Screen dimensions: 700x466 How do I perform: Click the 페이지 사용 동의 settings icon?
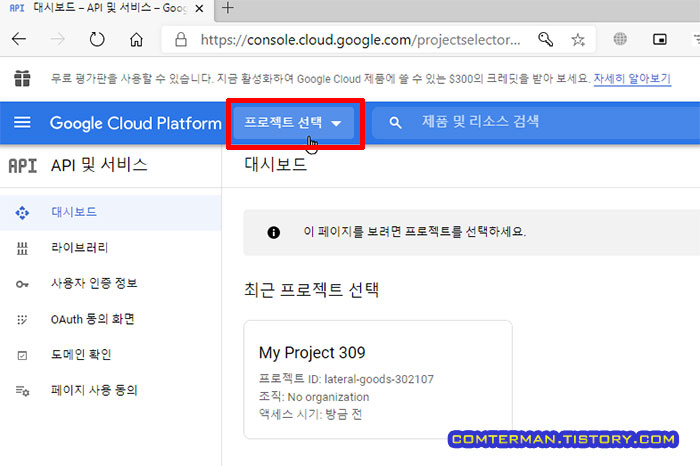click(x=22, y=391)
